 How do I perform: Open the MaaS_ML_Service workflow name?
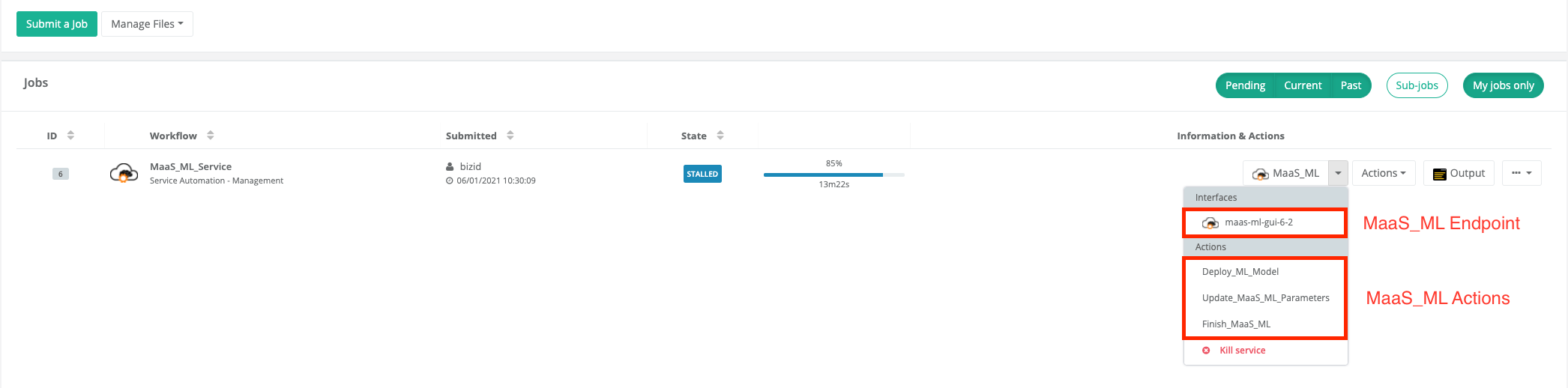point(190,166)
